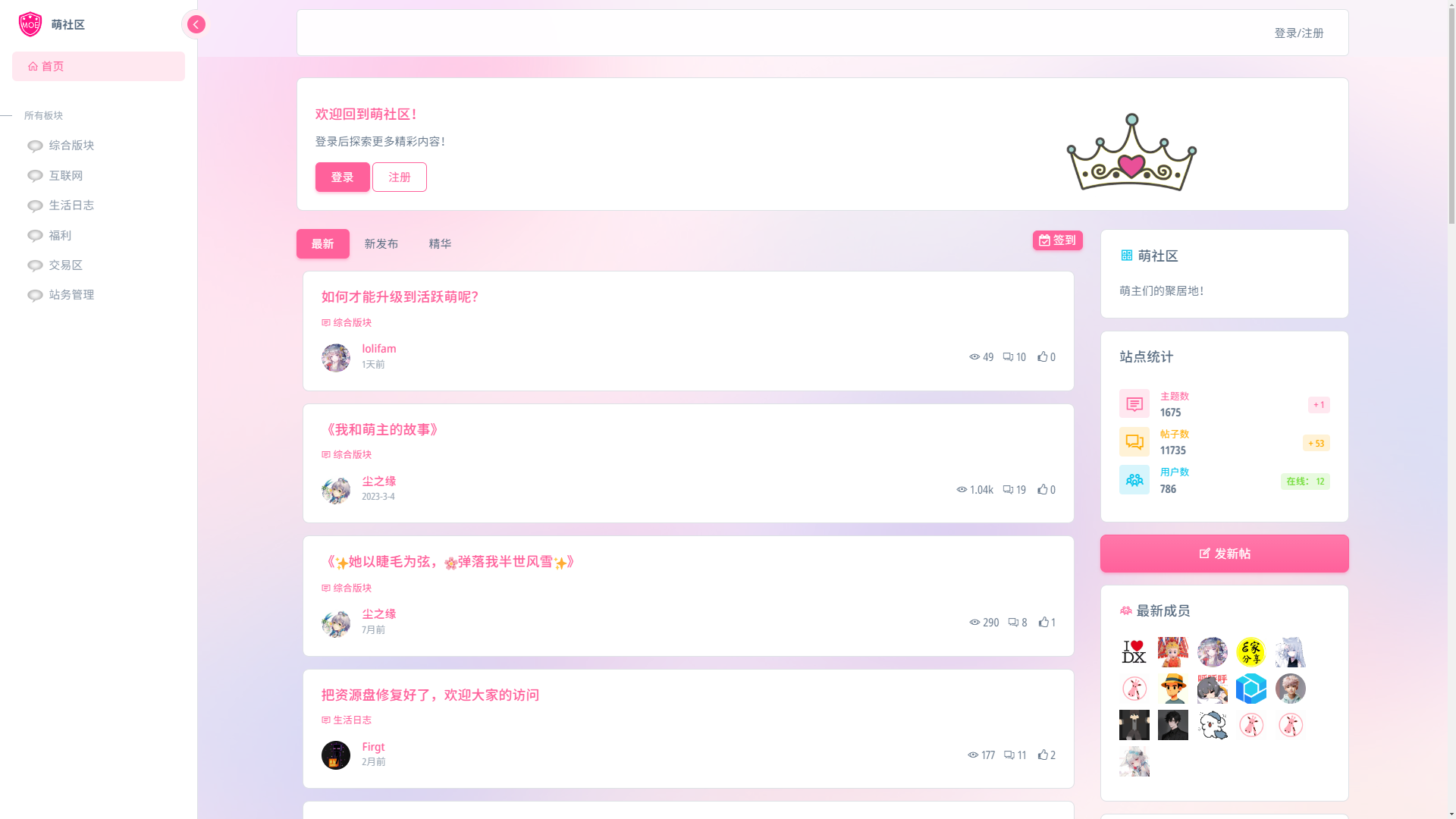
Task: Click the 签到 check-in calendar button
Action: pos(1058,240)
